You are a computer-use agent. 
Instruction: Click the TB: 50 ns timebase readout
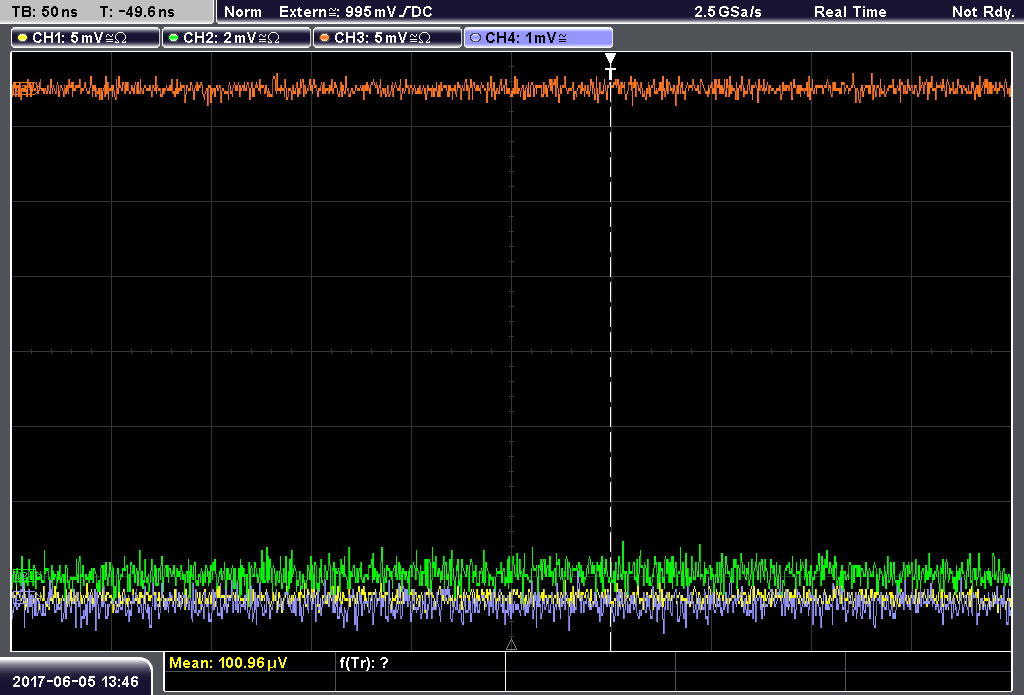[x=45, y=12]
